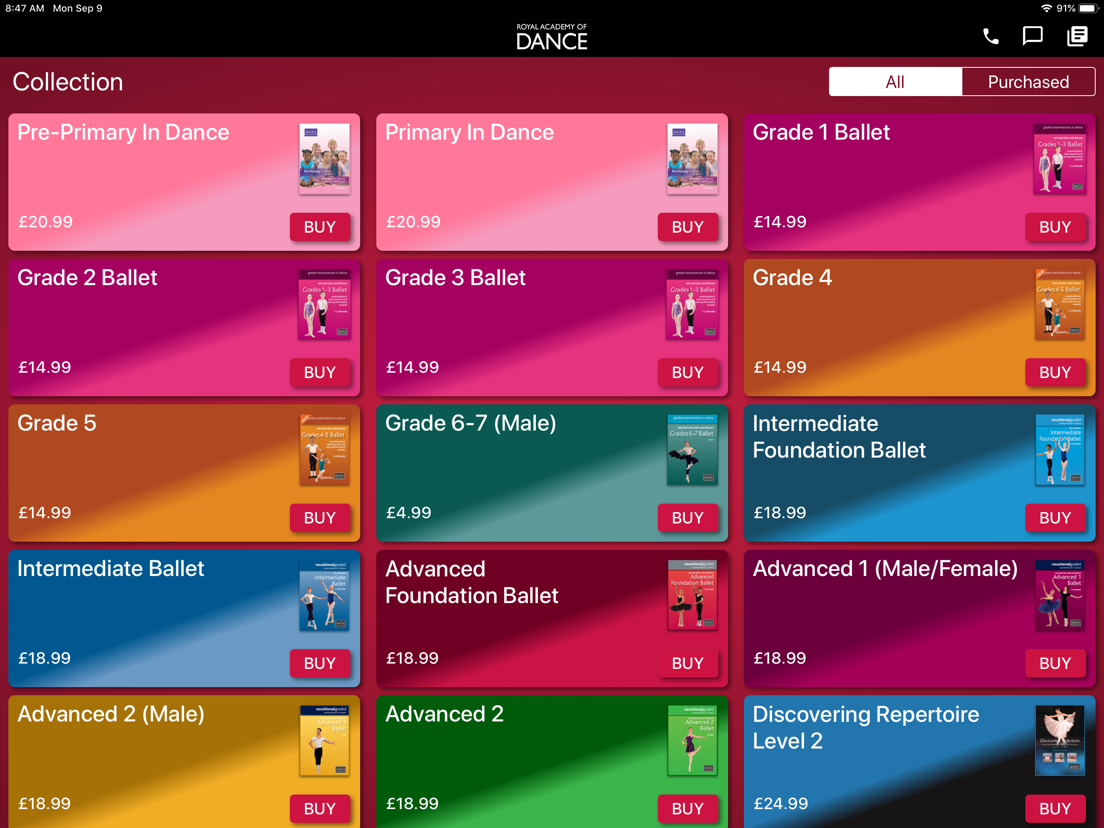
Task: Check the battery status icon
Action: [1089, 8]
